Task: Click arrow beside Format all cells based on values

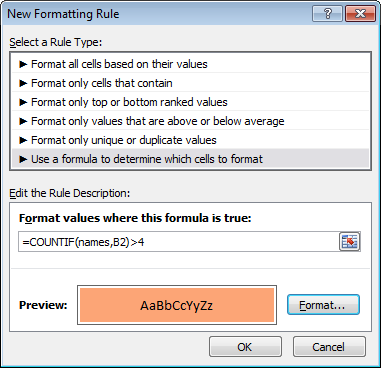Action: click(x=23, y=64)
